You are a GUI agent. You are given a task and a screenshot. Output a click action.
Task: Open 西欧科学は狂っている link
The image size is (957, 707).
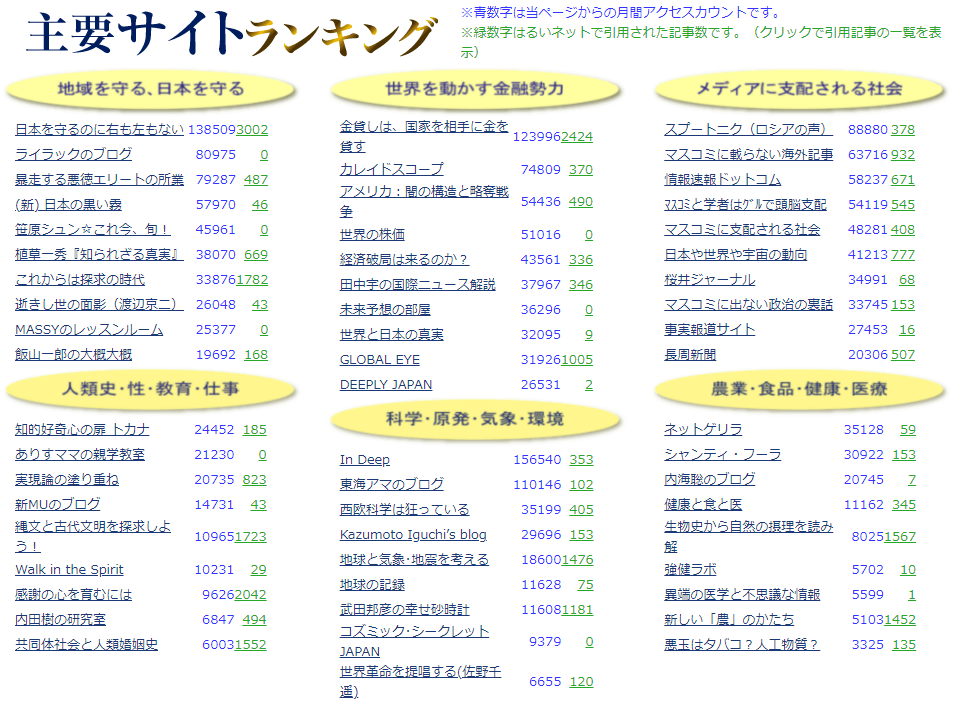(405, 510)
